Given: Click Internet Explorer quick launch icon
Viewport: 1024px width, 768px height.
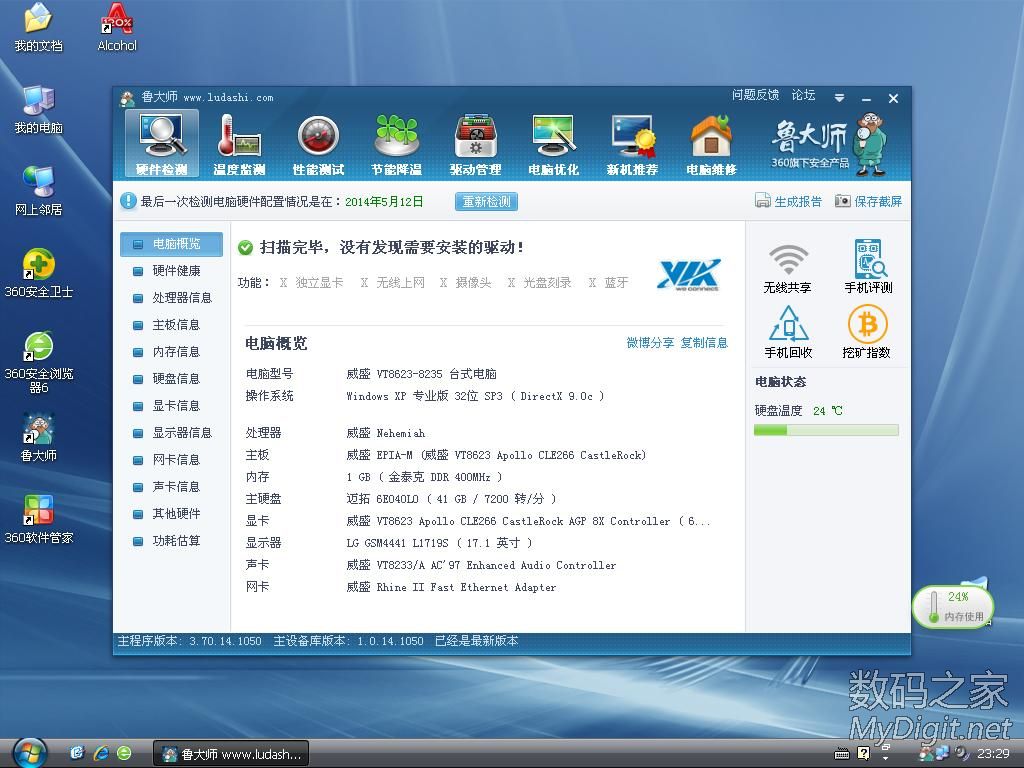Looking at the screenshot, I should coord(101,754).
